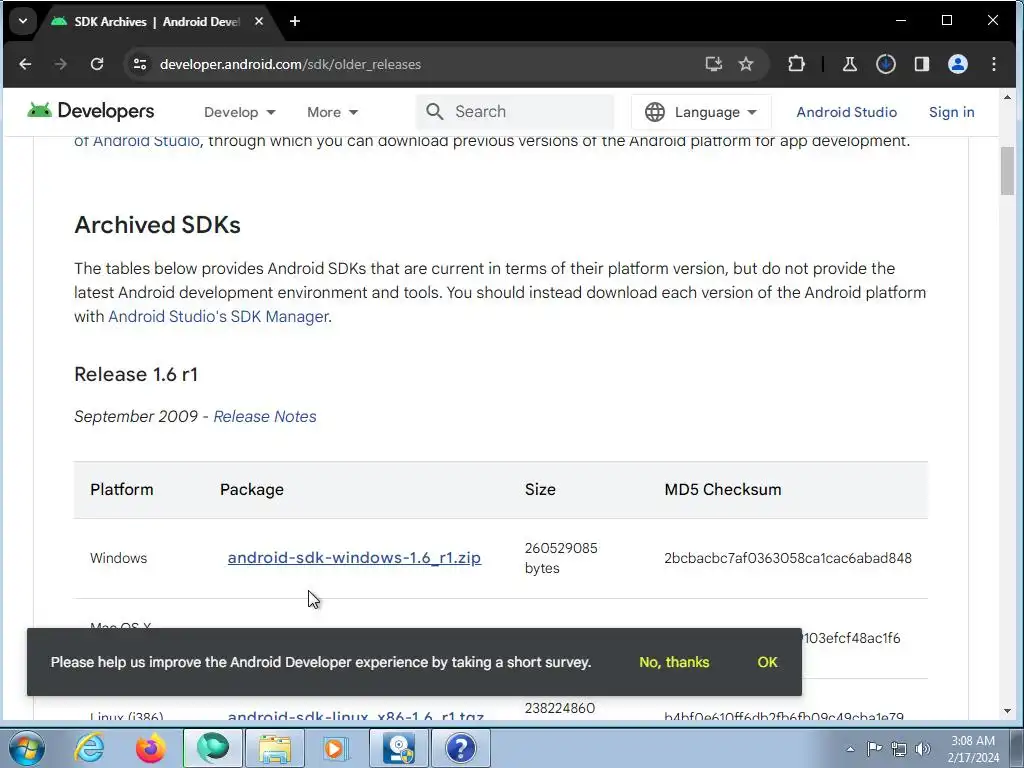
Task: Click the Release 1.6 r1 heading
Action: point(136,374)
